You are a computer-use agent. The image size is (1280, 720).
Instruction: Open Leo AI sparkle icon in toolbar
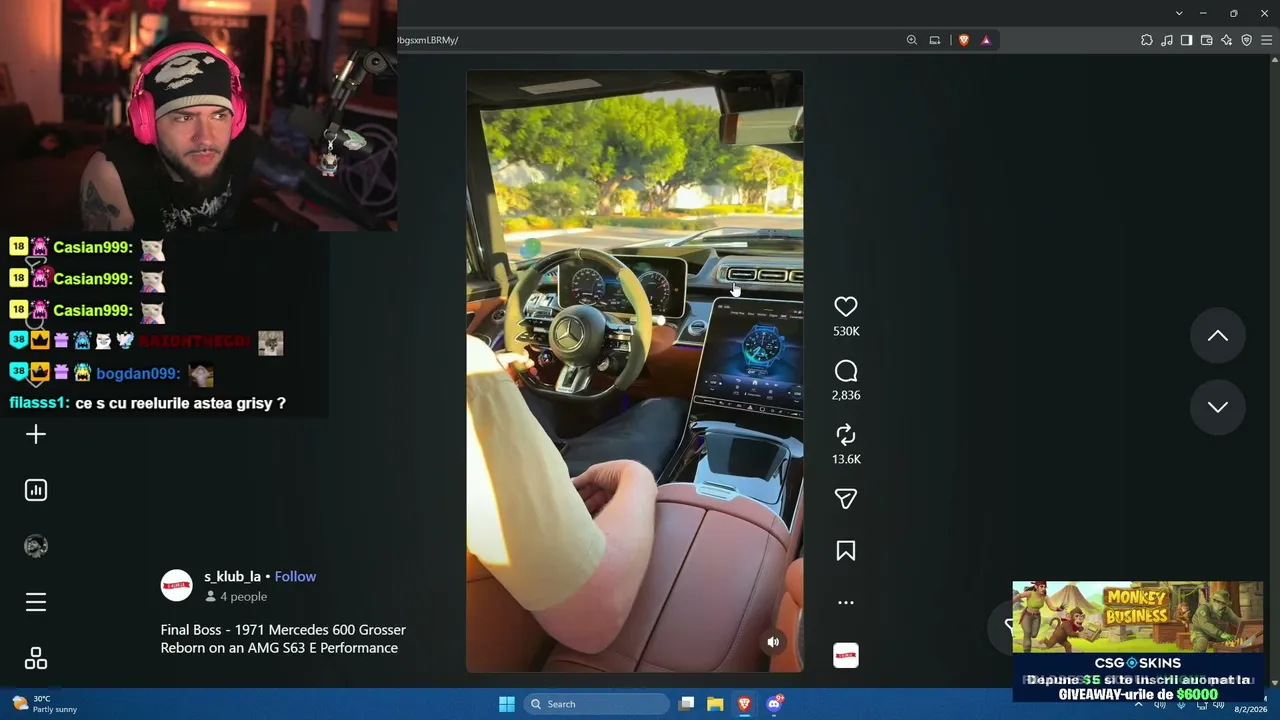tap(1227, 40)
